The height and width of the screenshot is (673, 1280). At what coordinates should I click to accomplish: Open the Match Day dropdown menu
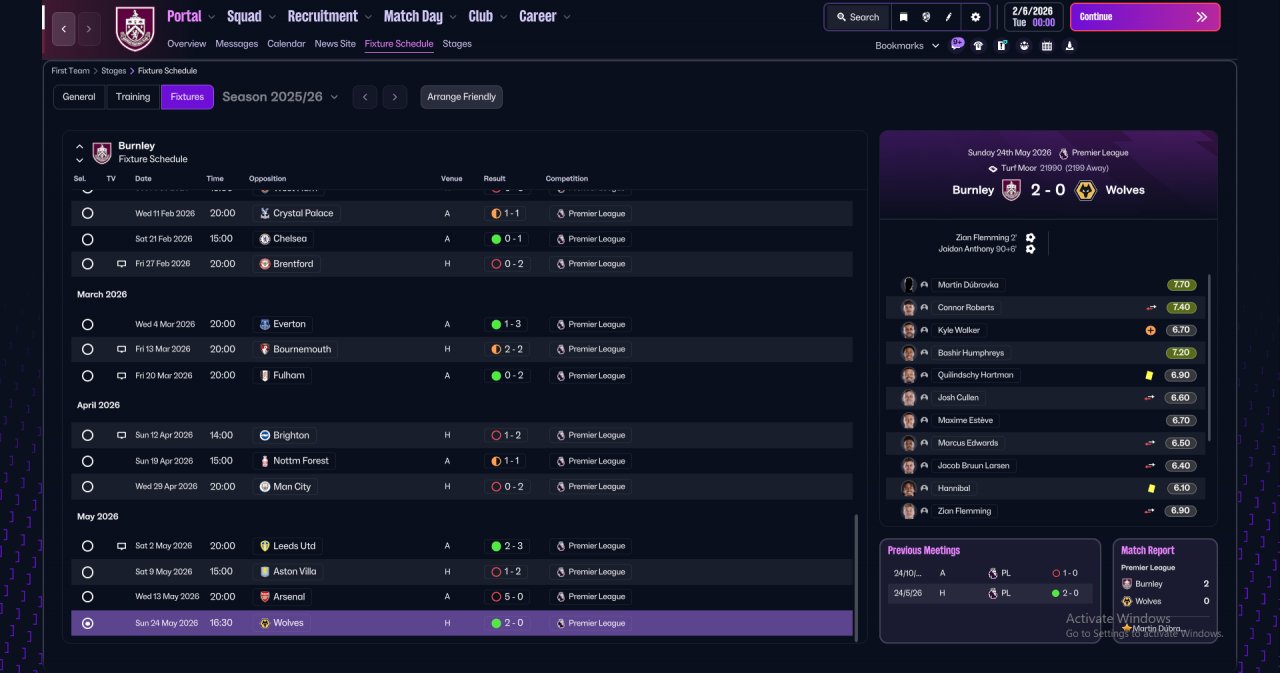pyautogui.click(x=420, y=16)
